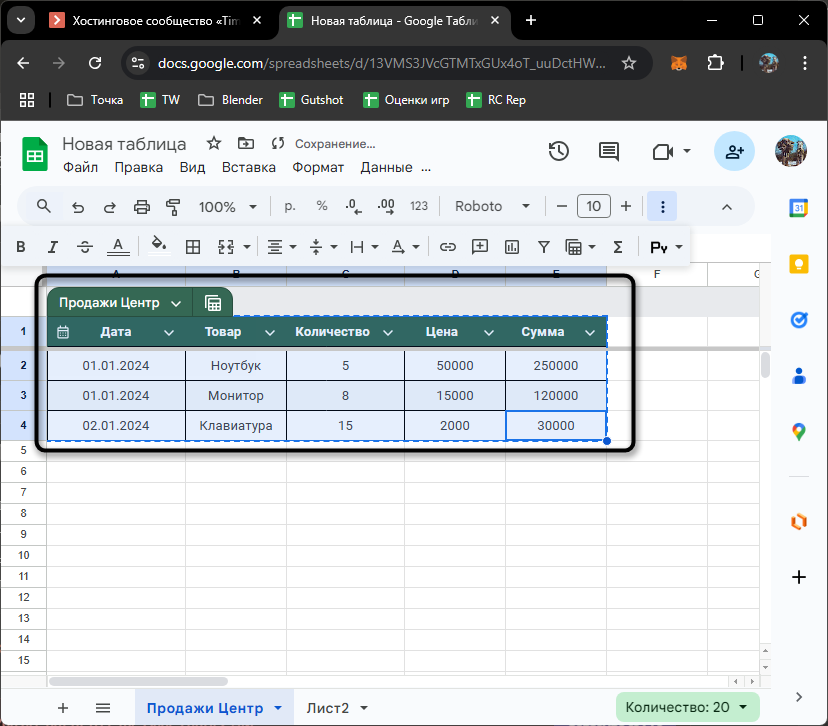Screen dimensions: 828x726
Task: Open the Количество: 20 summary dropdown
Action: point(687,707)
